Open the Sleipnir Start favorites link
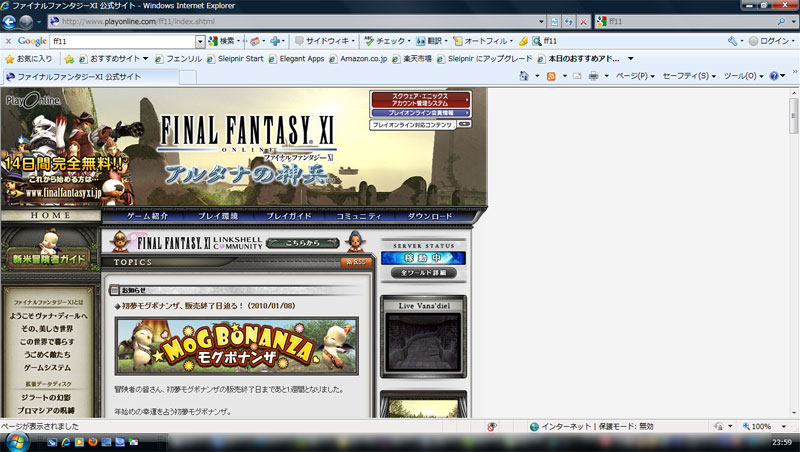This screenshot has height=452, width=800. [x=235, y=59]
